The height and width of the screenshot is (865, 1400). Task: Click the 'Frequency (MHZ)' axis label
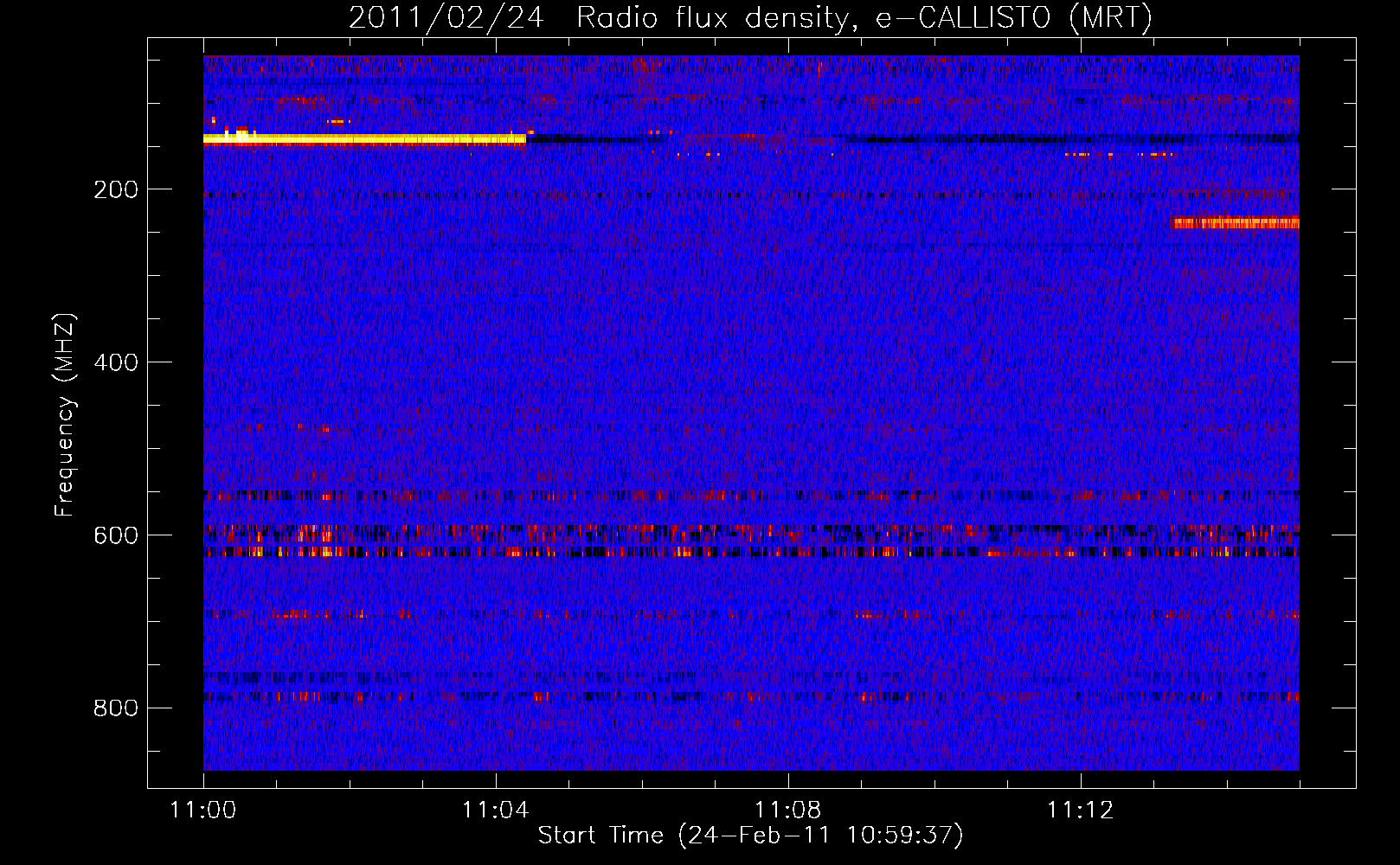pyautogui.click(x=64, y=415)
